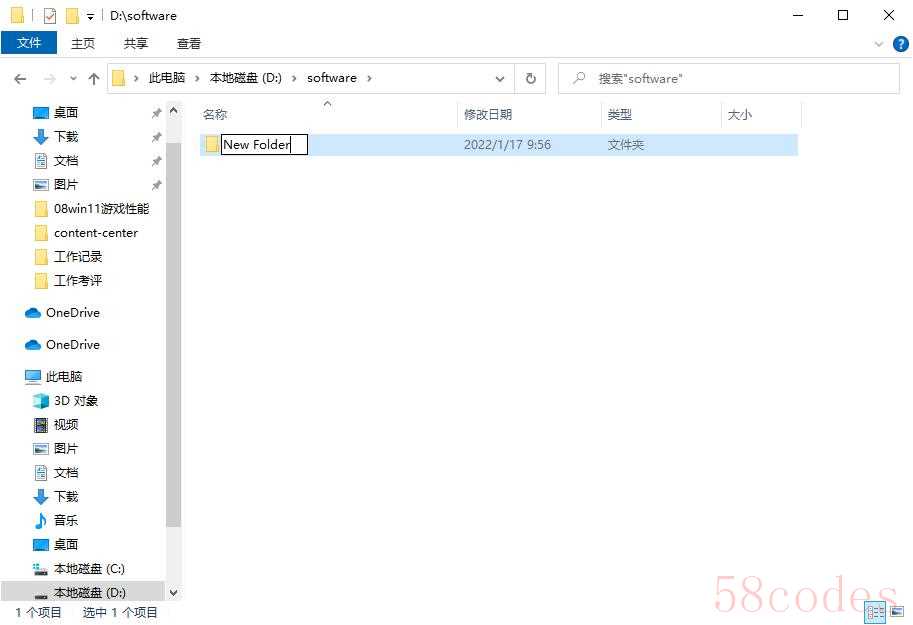Viewport: 913px width, 625px height.
Task: Click the date 2022/1/17 9:56
Action: (507, 144)
